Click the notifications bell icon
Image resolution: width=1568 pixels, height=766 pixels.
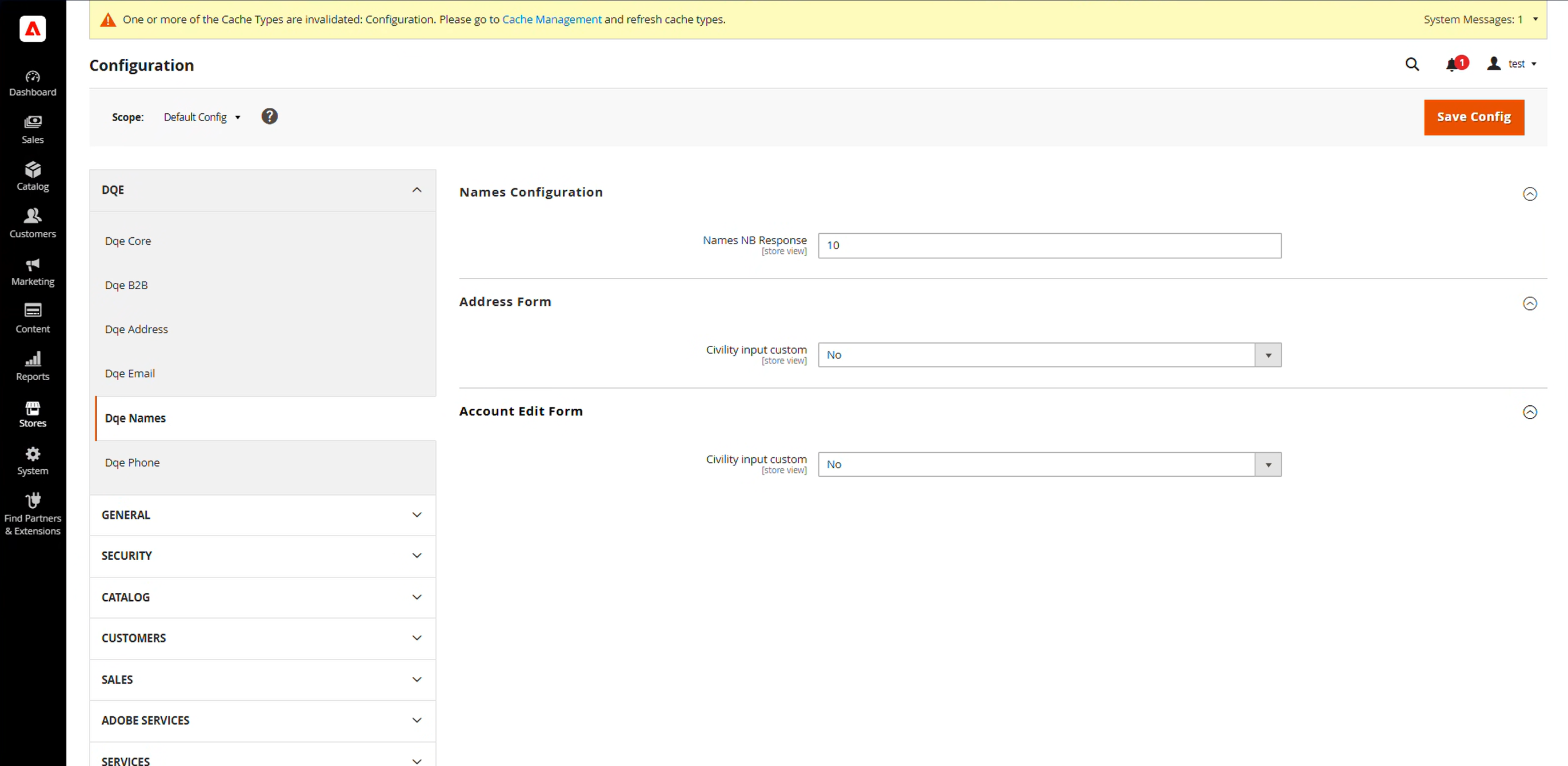pyautogui.click(x=1453, y=65)
